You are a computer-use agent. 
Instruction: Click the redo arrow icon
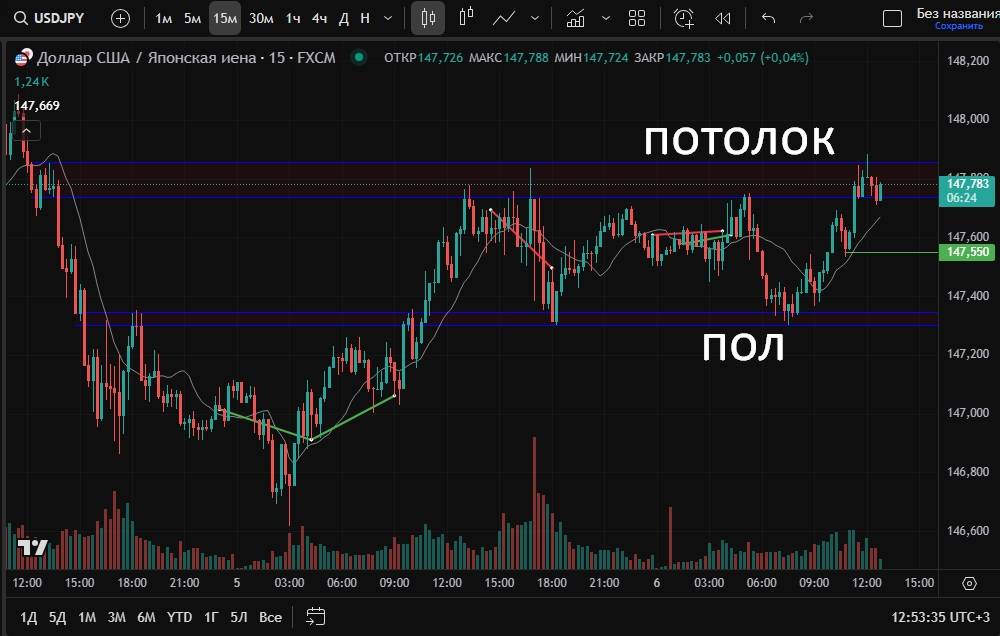click(x=806, y=18)
